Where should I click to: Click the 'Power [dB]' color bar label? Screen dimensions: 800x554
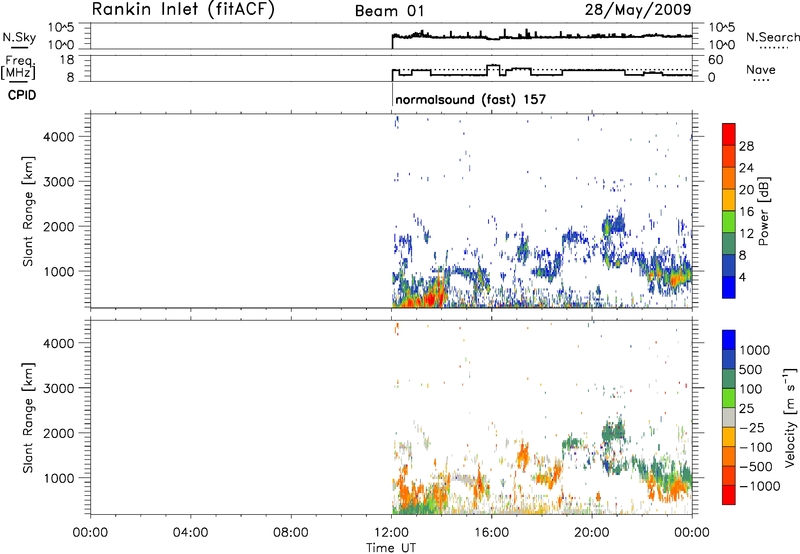tap(764, 211)
